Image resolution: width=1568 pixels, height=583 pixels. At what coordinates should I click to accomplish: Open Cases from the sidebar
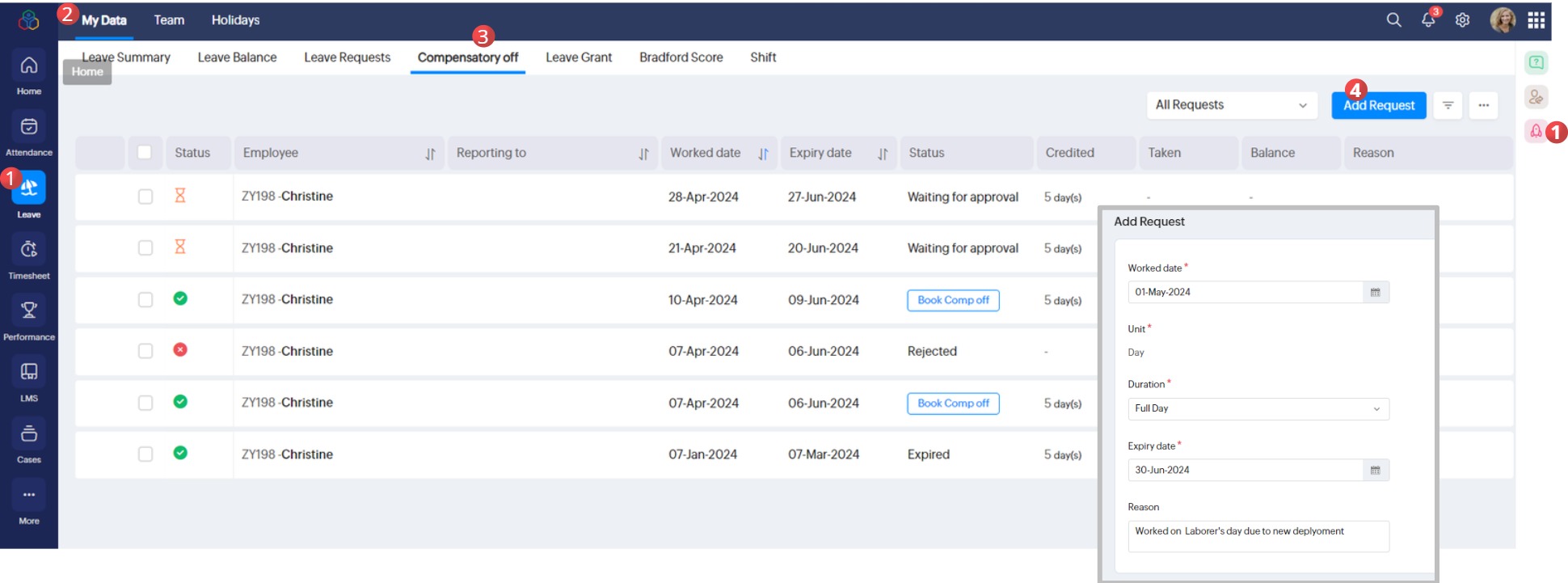click(29, 434)
